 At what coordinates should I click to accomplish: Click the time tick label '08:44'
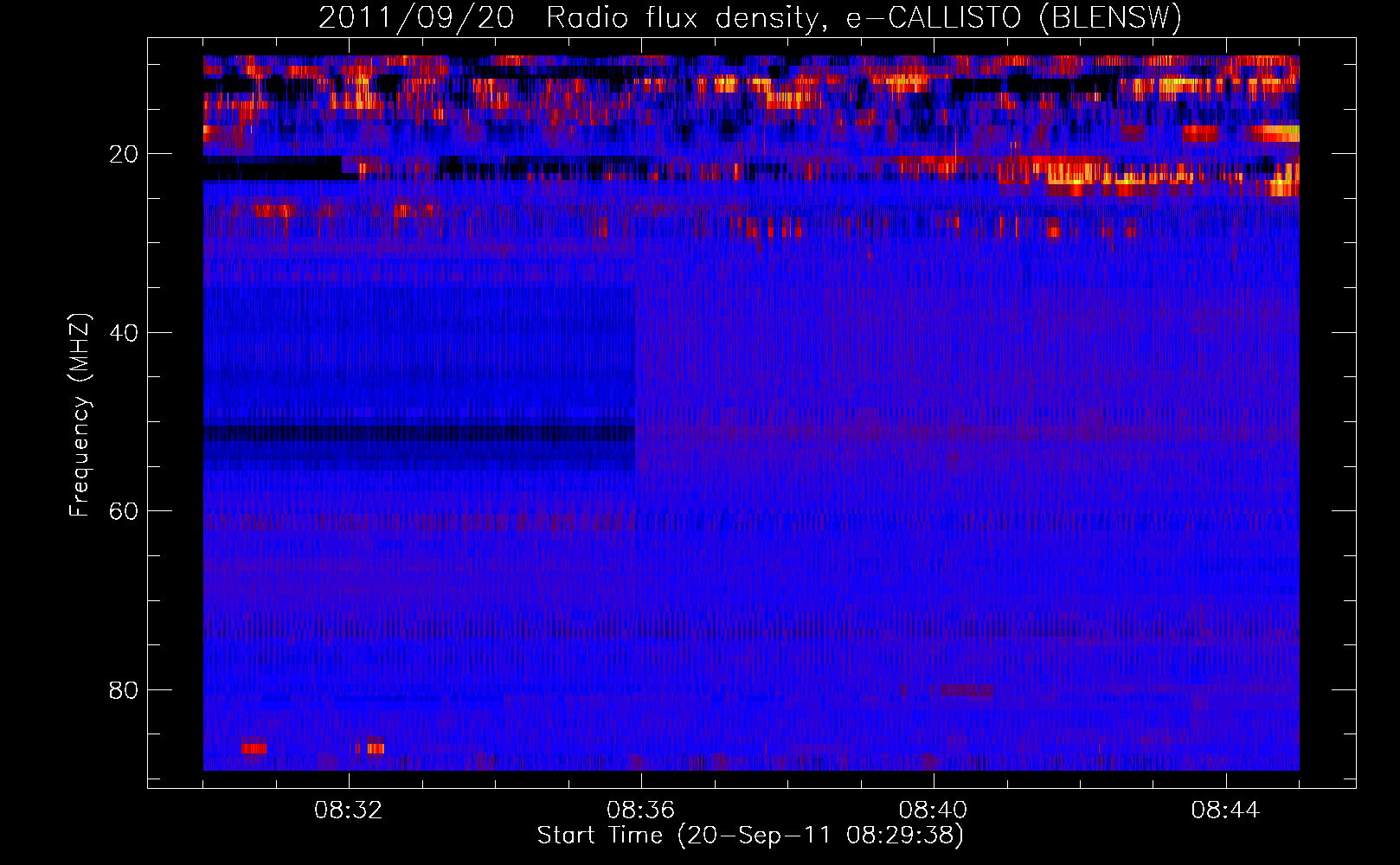tap(1226, 811)
